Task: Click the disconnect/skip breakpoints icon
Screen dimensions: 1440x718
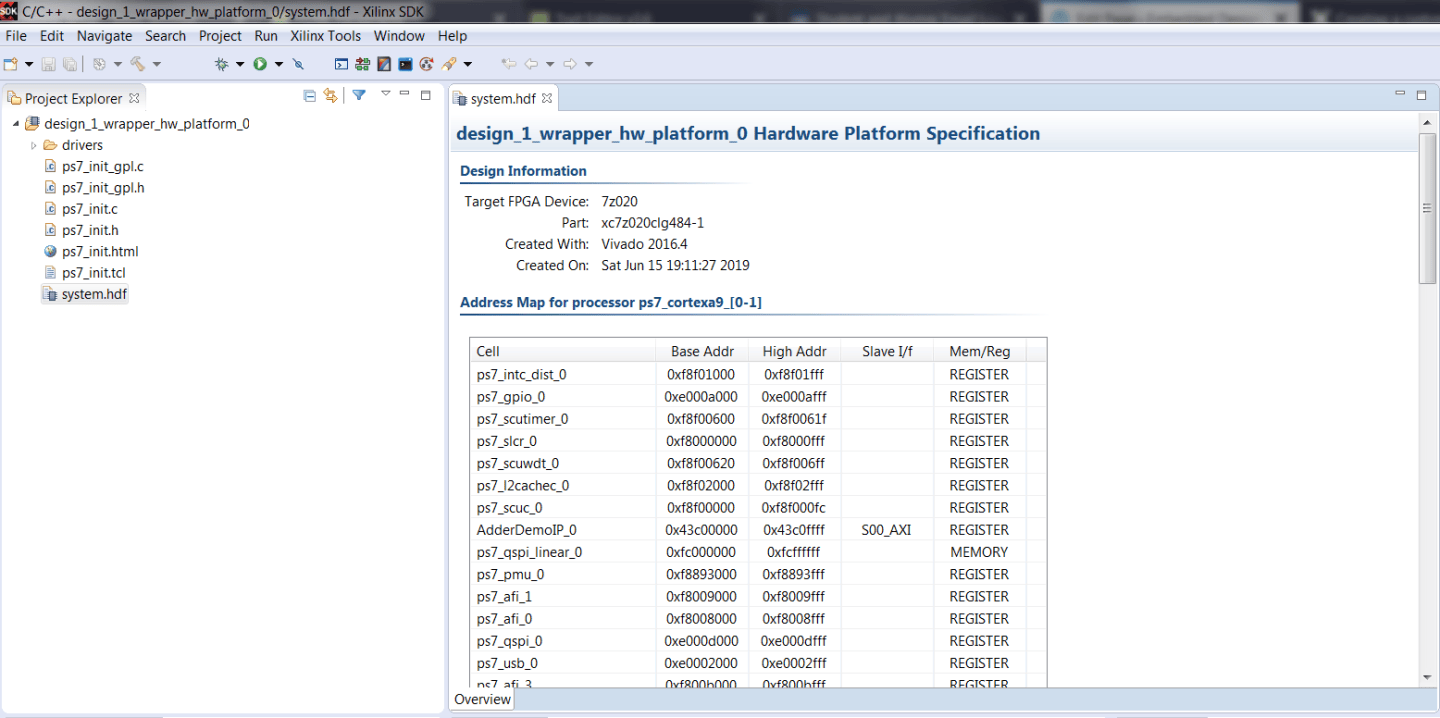Action: [x=298, y=64]
